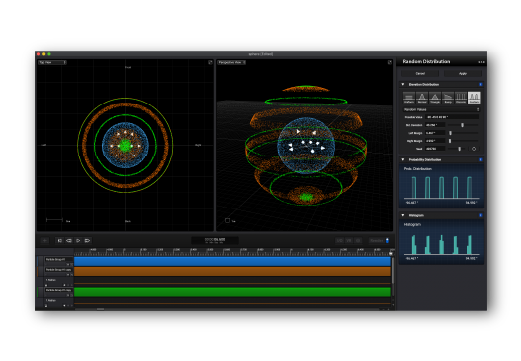Select the Uniform distribution icon

click(x=409, y=98)
